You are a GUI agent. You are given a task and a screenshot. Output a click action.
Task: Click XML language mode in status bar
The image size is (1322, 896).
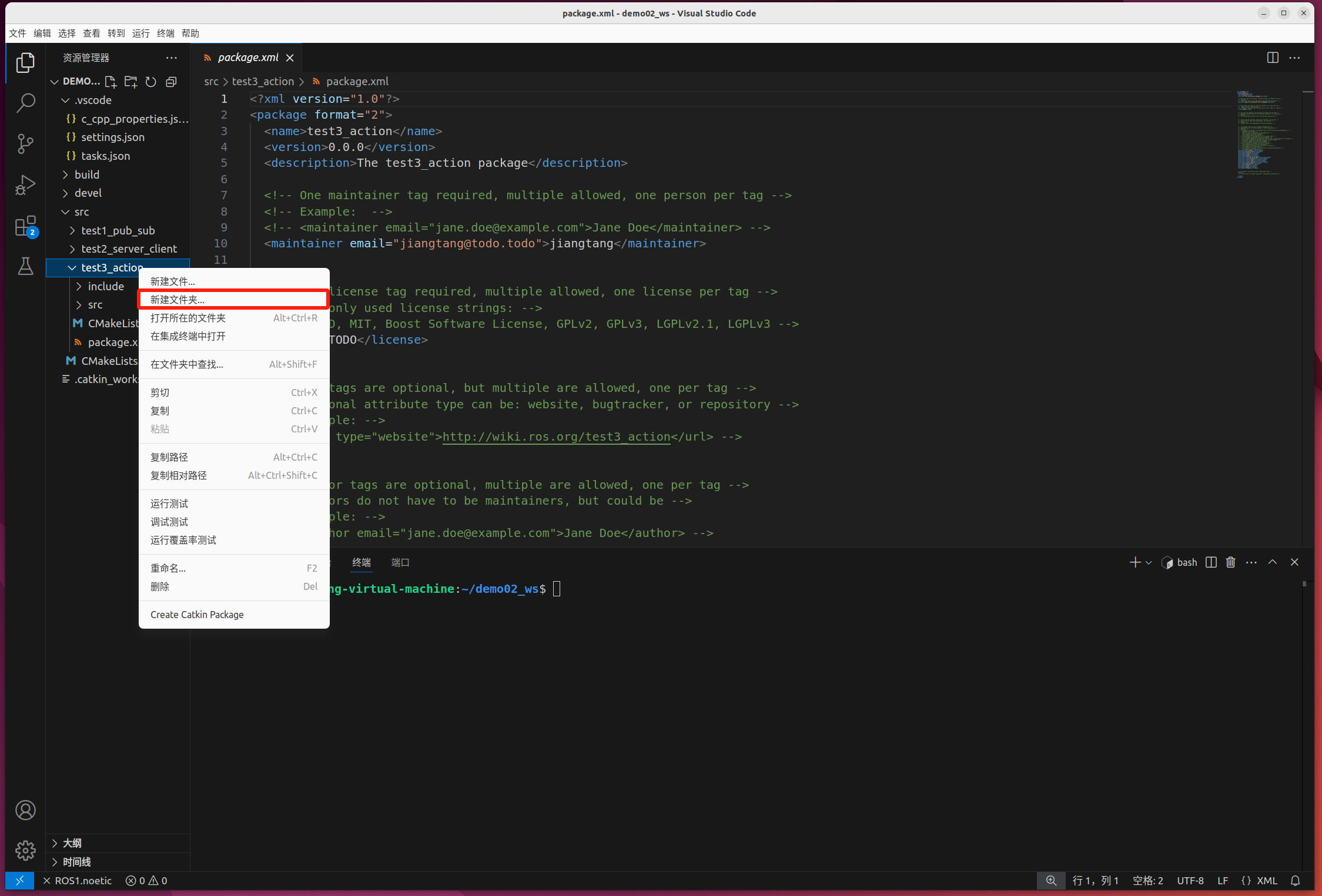tap(1267, 880)
